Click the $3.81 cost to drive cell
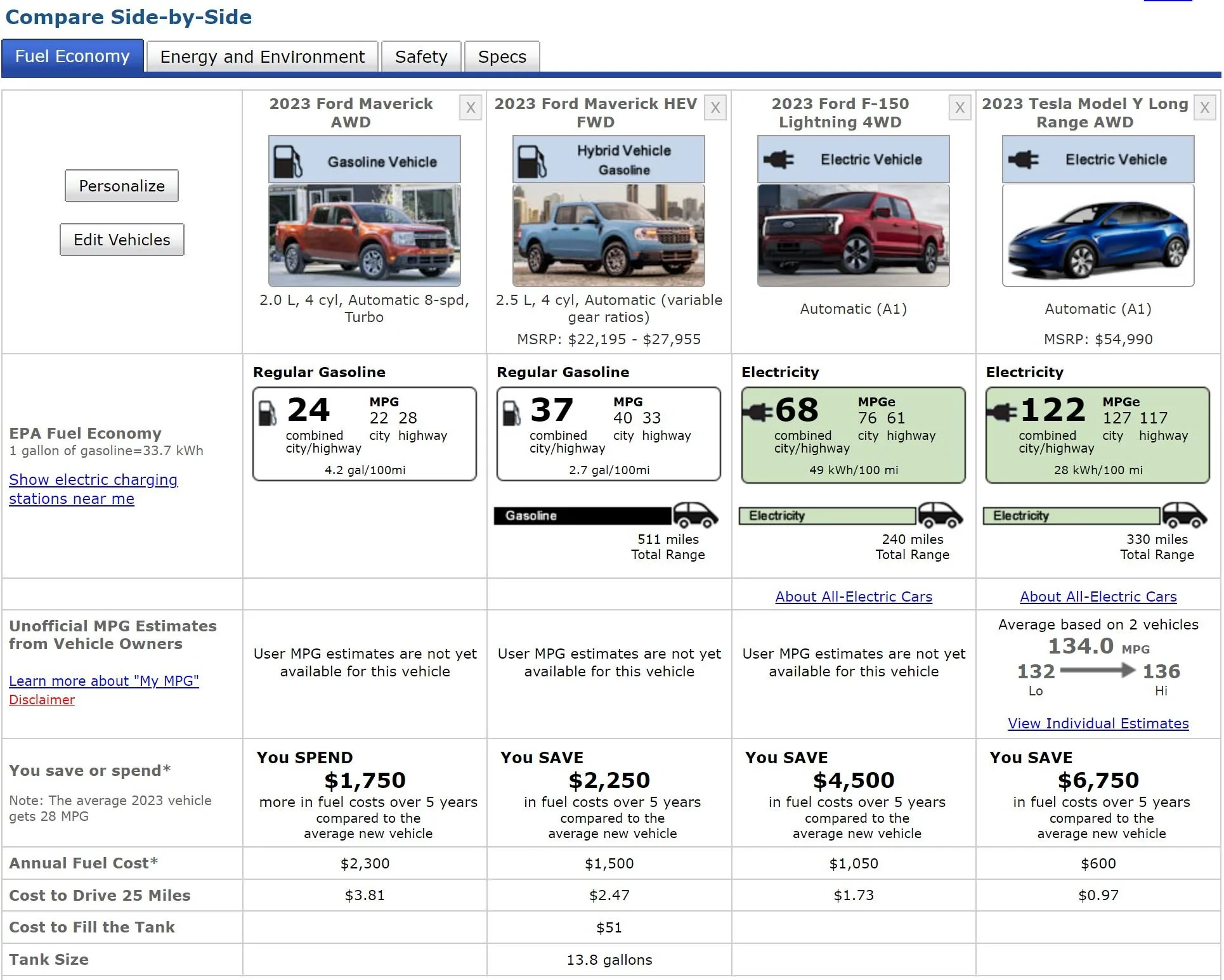The height and width of the screenshot is (980, 1224). pyautogui.click(x=365, y=895)
